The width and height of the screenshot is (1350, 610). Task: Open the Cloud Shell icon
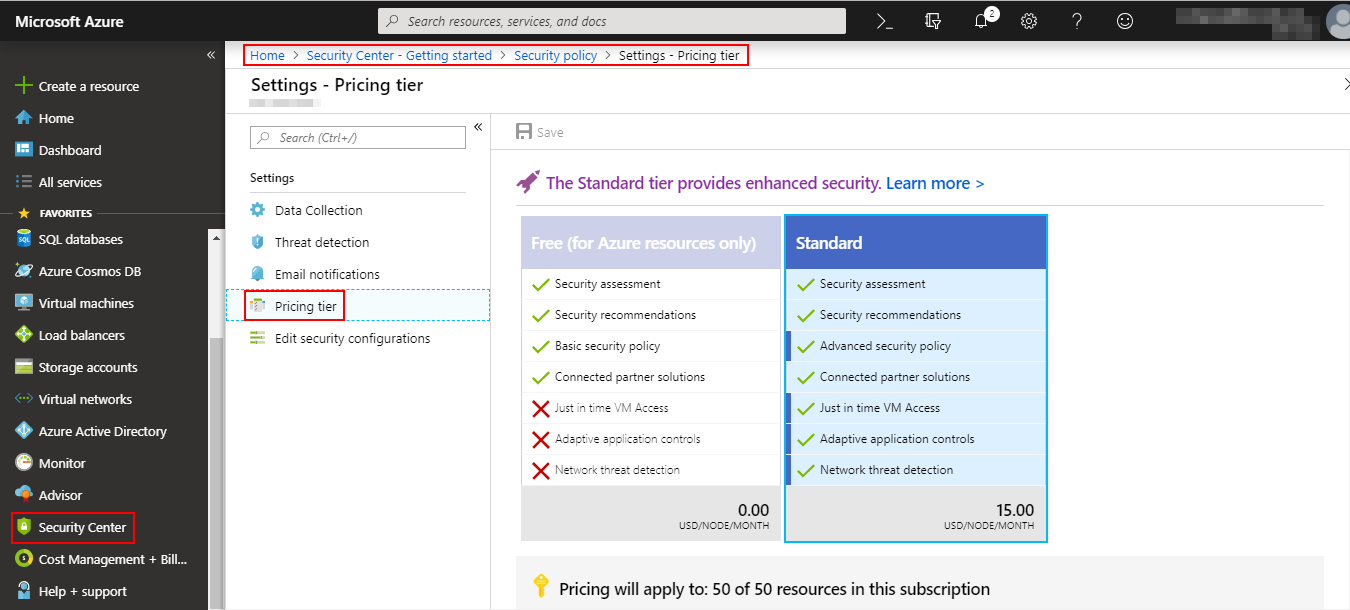click(x=884, y=21)
